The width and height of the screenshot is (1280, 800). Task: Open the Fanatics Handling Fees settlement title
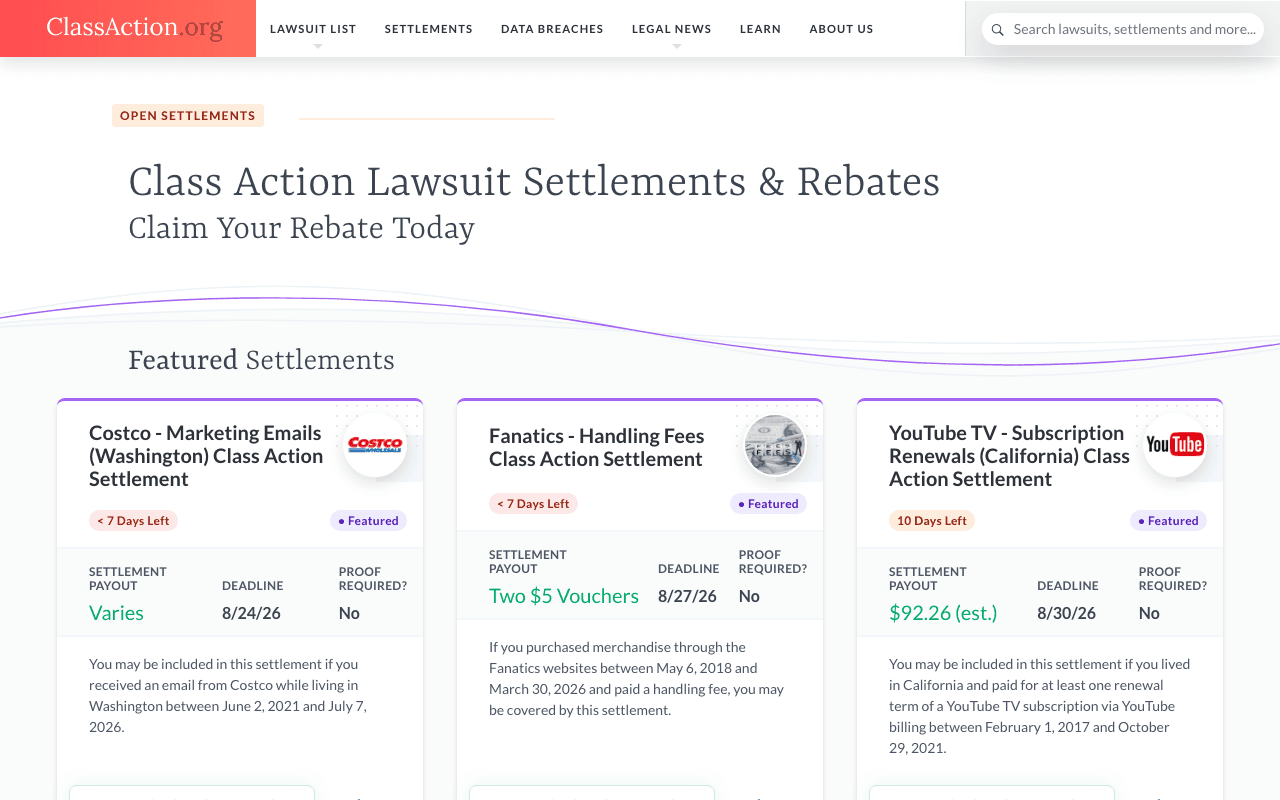(597, 448)
